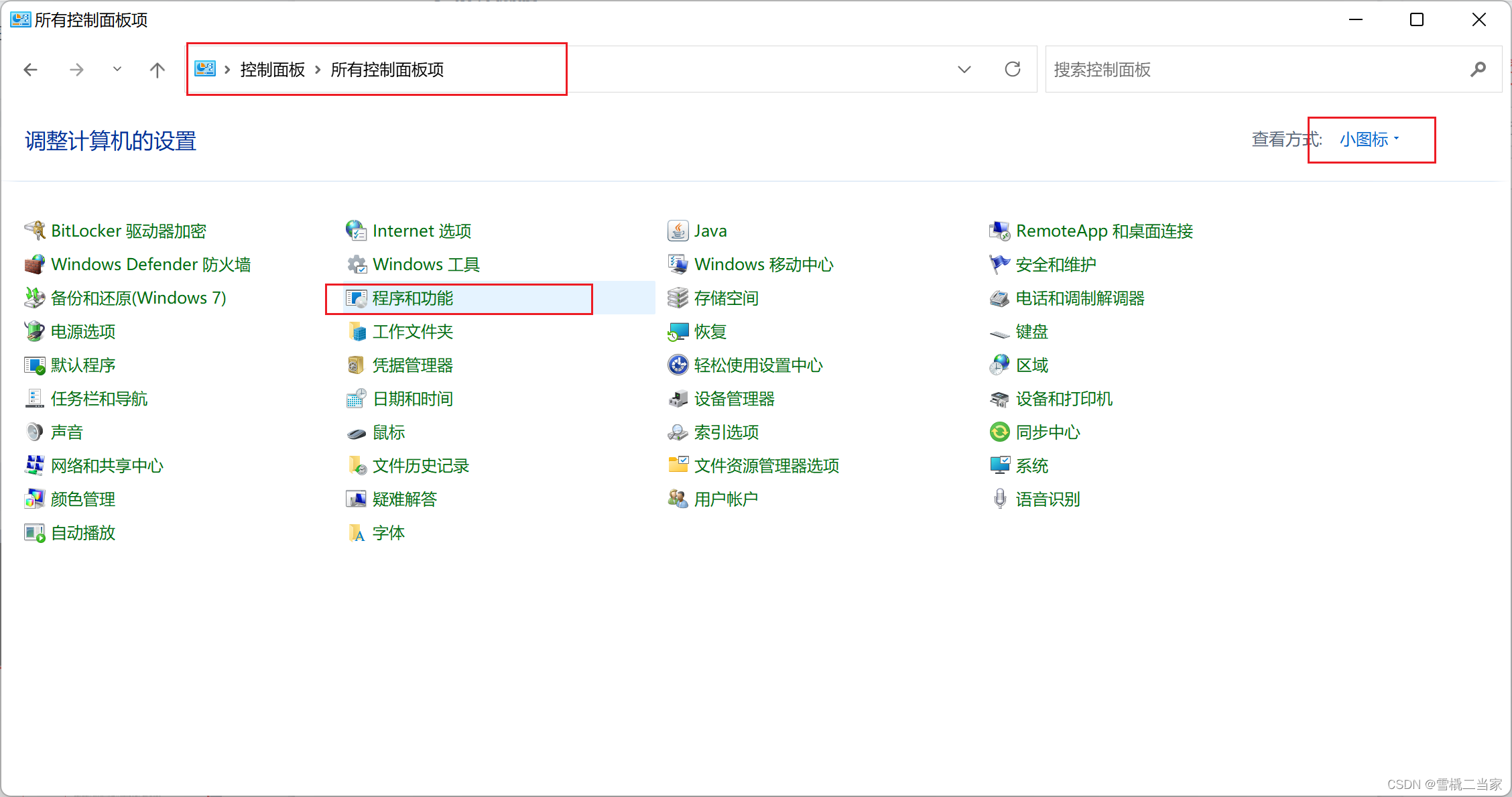Click the 网络和共享中心 icon
The image size is (1512, 797).
(x=35, y=465)
